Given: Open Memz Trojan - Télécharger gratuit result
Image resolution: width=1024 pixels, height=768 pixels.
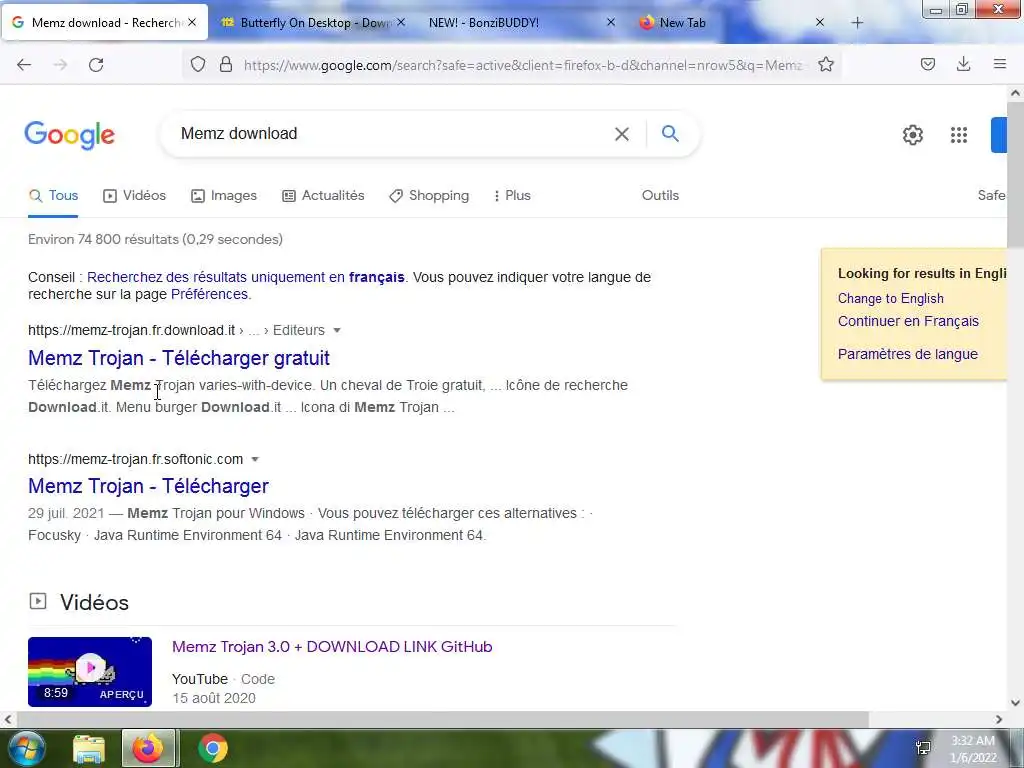Looking at the screenshot, I should 179,358.
